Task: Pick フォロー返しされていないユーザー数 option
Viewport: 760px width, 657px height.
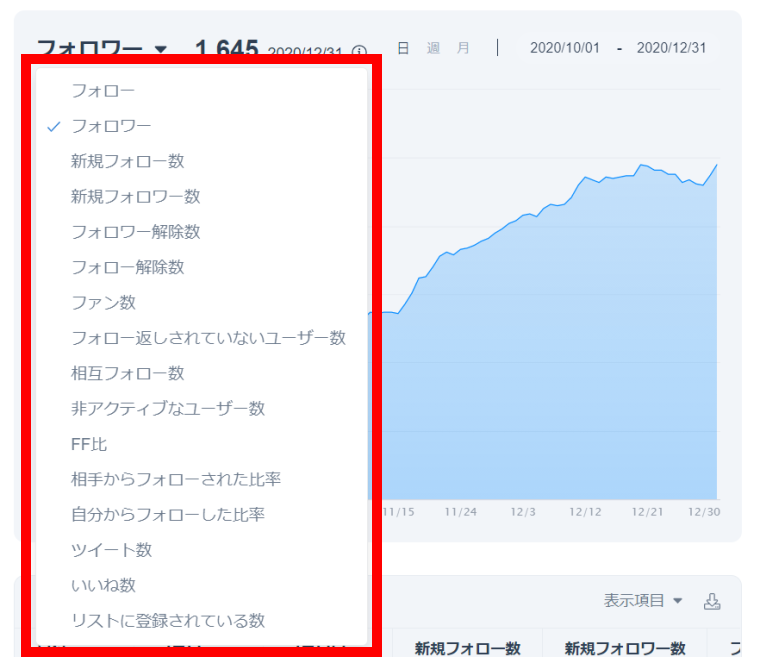Action: pyautogui.click(x=208, y=338)
